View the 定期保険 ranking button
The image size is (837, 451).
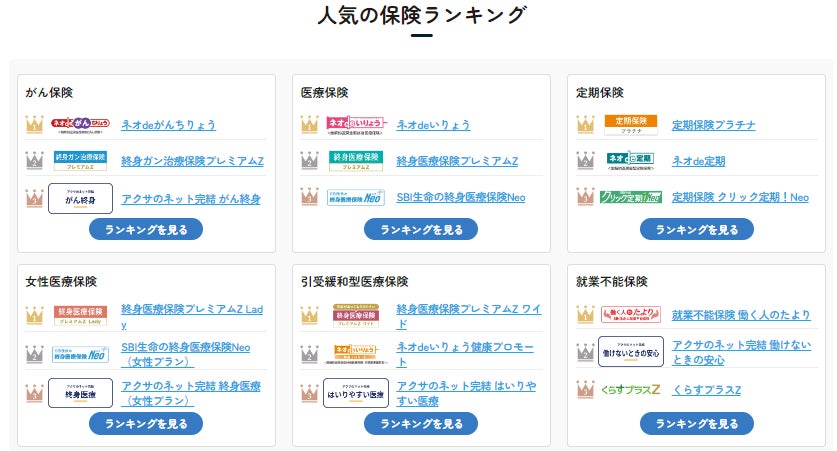pos(696,230)
